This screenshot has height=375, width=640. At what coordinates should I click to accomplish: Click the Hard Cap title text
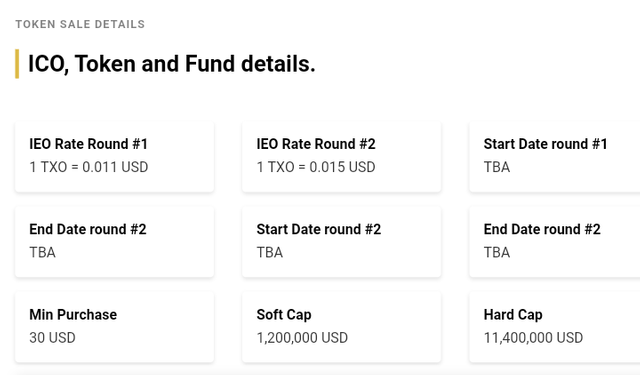pyautogui.click(x=513, y=315)
